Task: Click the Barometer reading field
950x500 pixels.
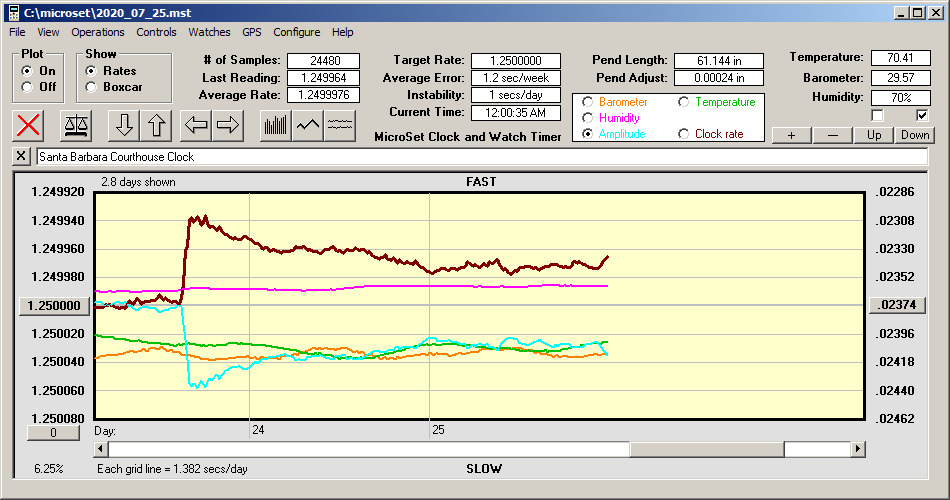Action: 900,78
